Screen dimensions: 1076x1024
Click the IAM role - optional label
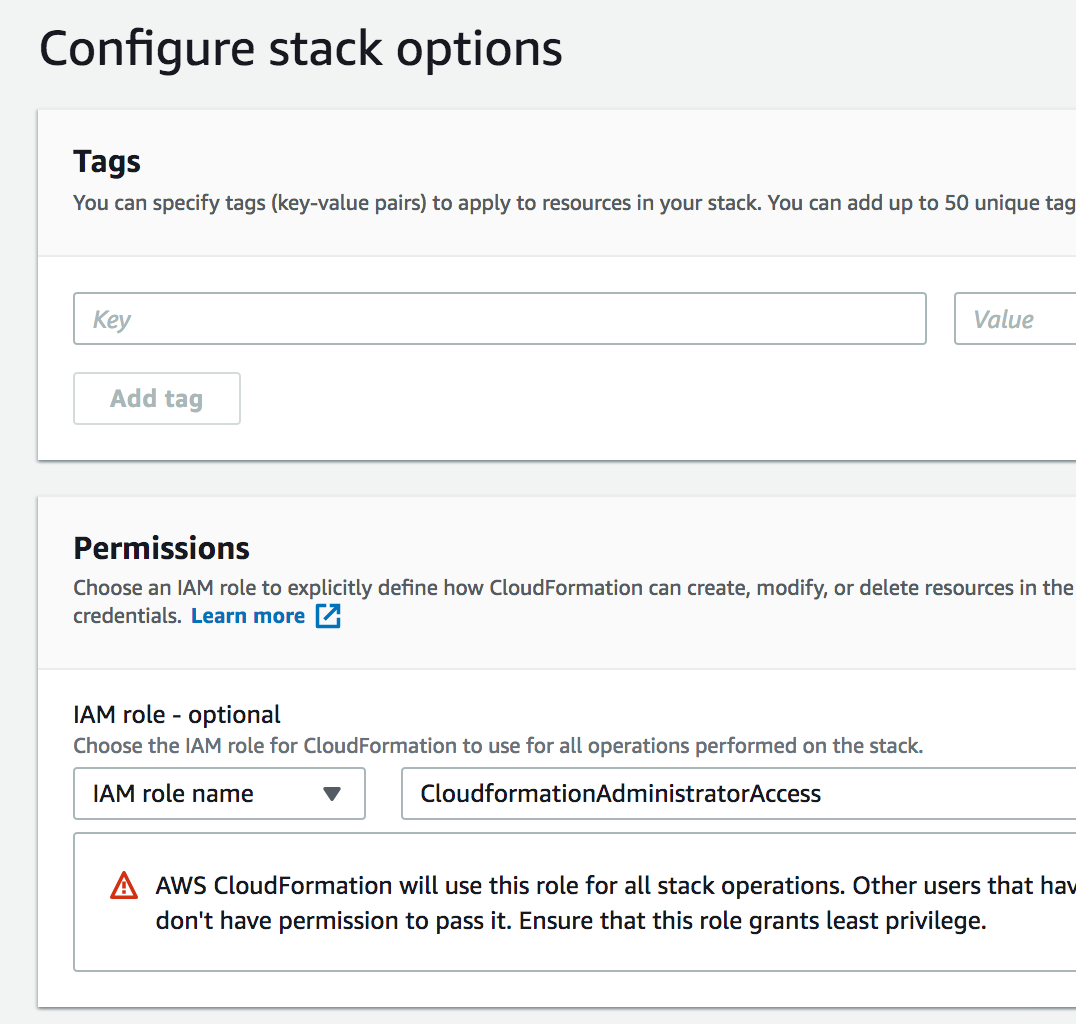coord(177,714)
